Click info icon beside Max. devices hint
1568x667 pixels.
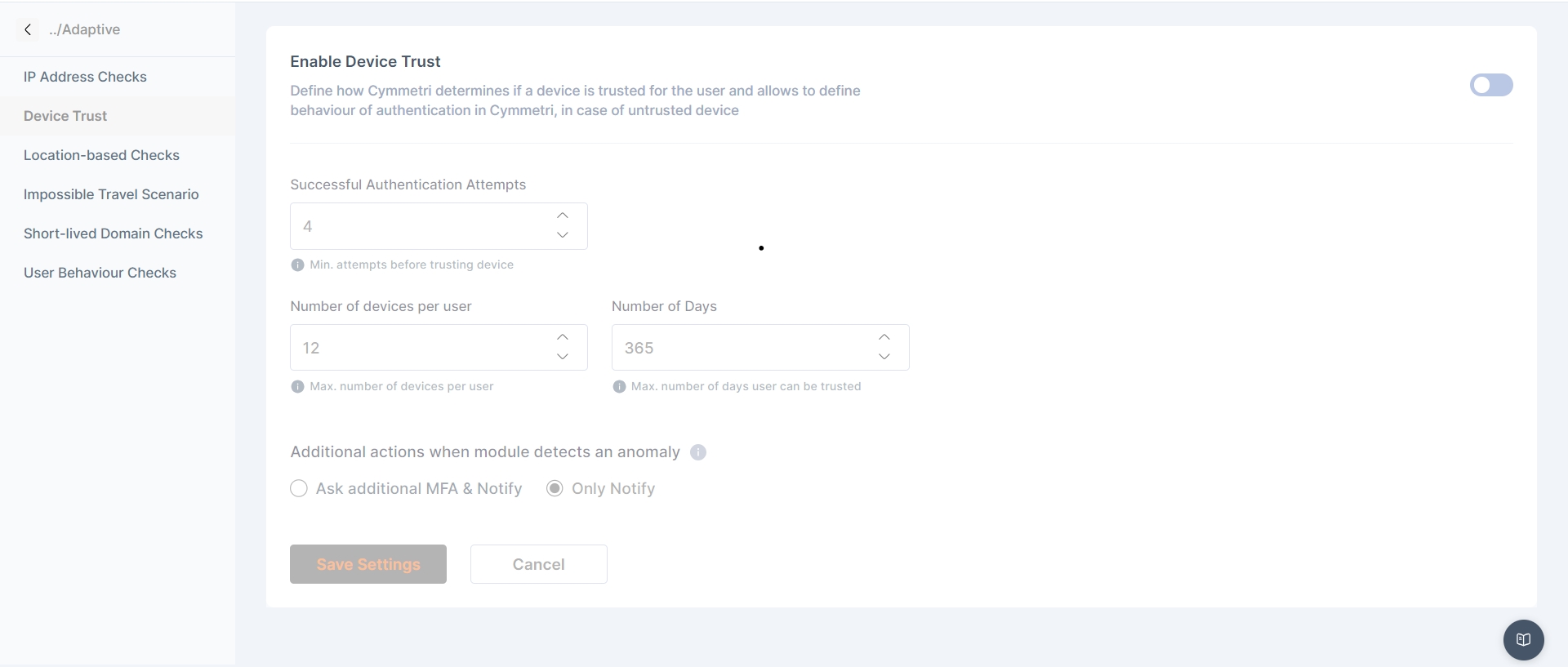(x=298, y=386)
